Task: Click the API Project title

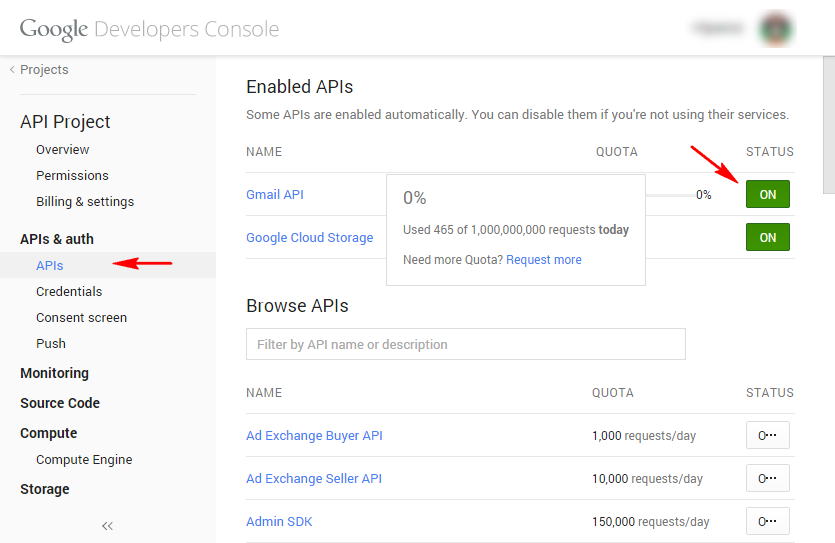Action: click(x=65, y=122)
